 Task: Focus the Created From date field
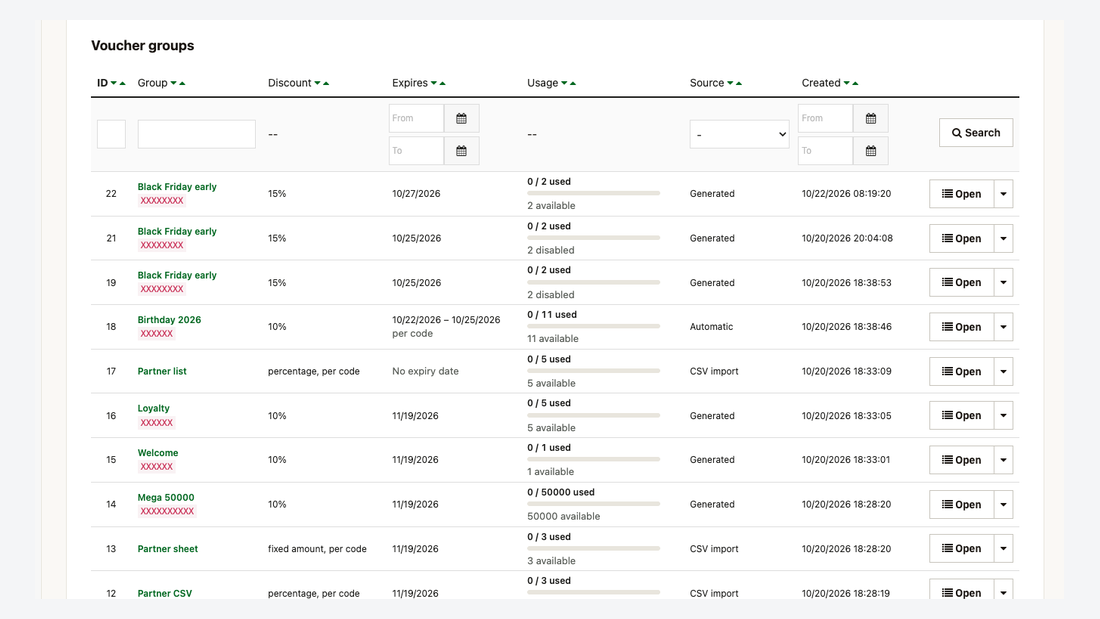click(826, 118)
